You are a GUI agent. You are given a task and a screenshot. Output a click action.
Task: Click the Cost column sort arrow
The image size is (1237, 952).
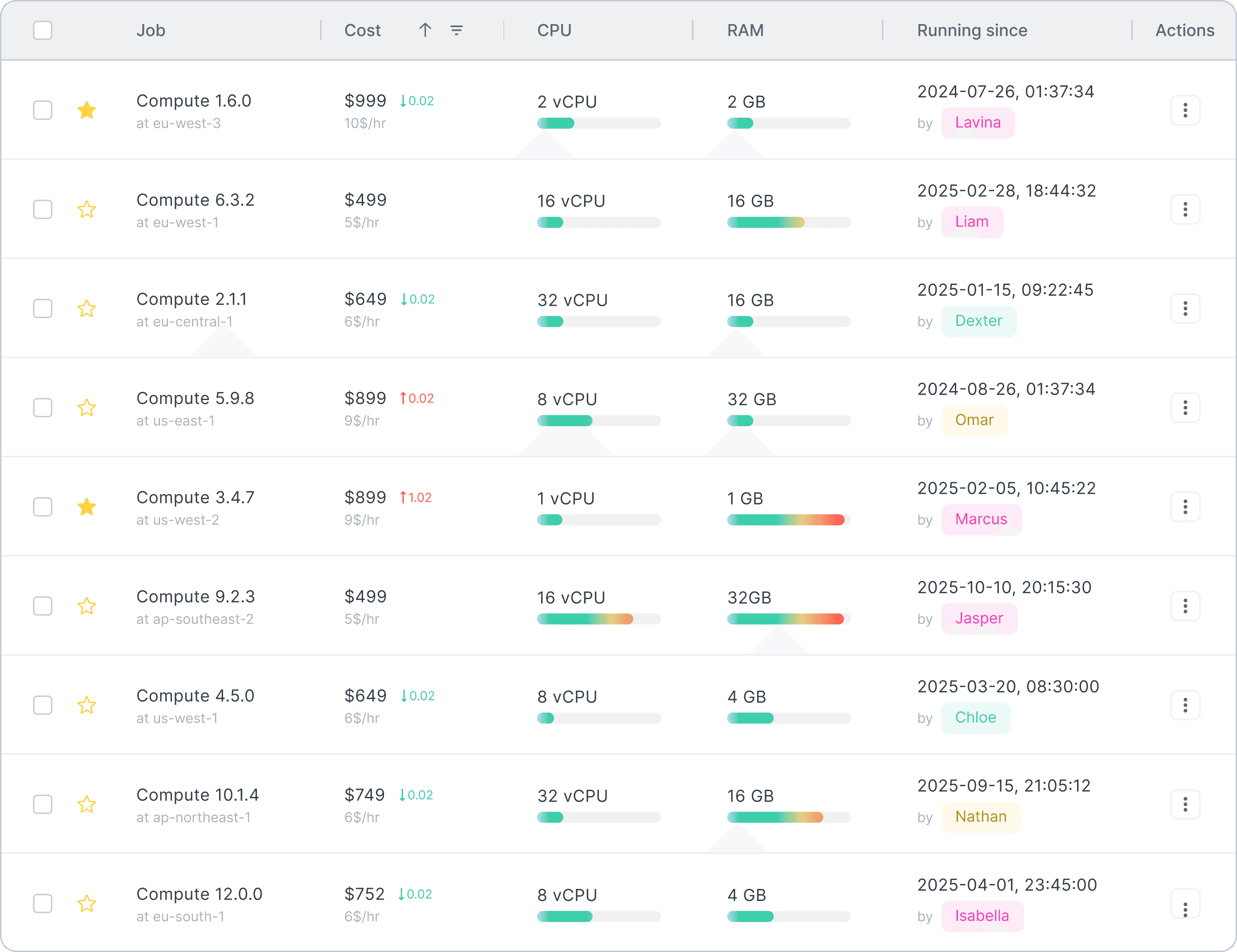pyautogui.click(x=425, y=30)
